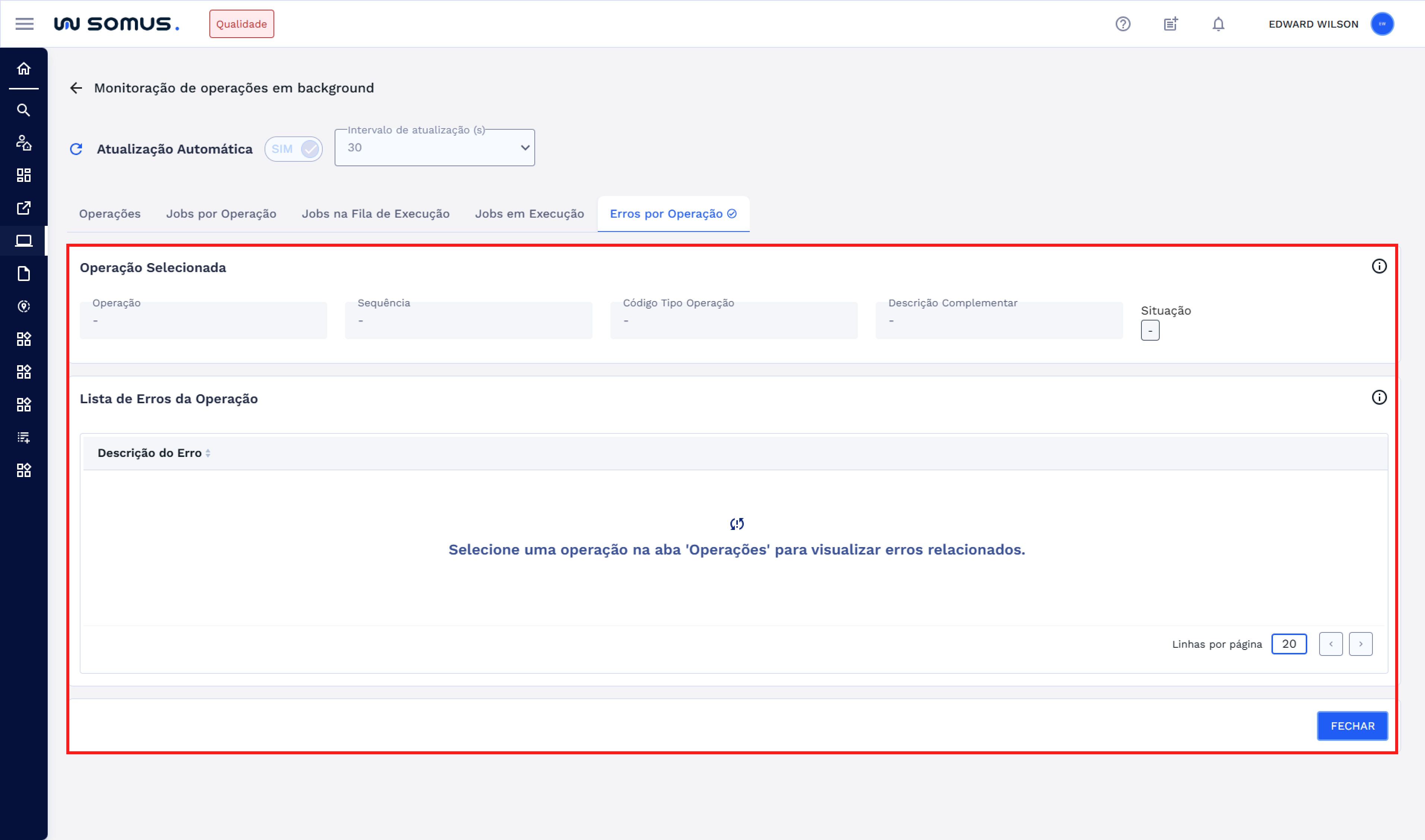The height and width of the screenshot is (840, 1425).
Task: Show info for Lista de Erros section
Action: [1378, 397]
